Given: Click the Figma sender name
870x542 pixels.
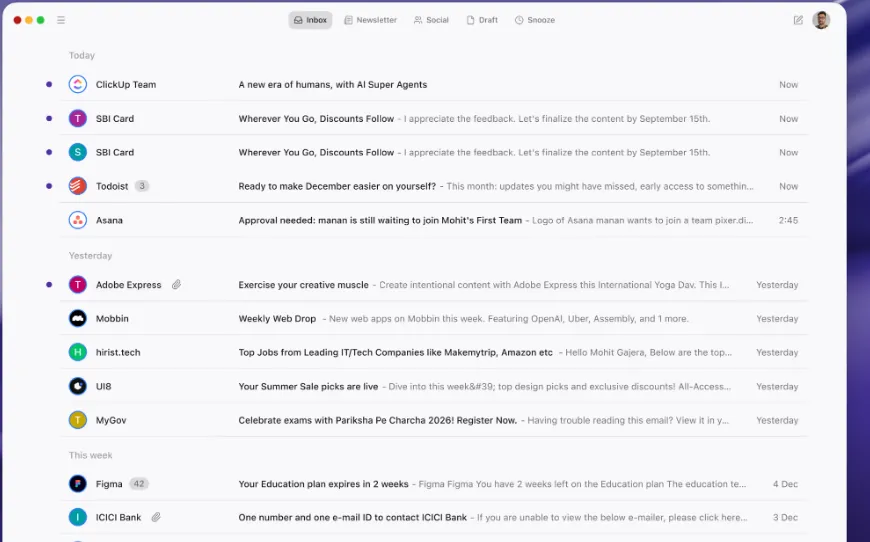Looking at the screenshot, I should (109, 484).
